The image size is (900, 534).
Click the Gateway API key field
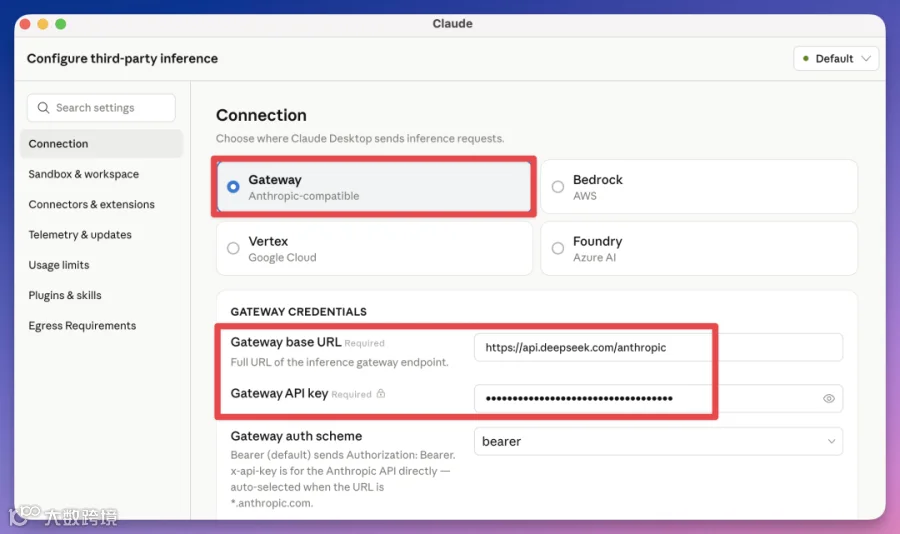coord(658,398)
